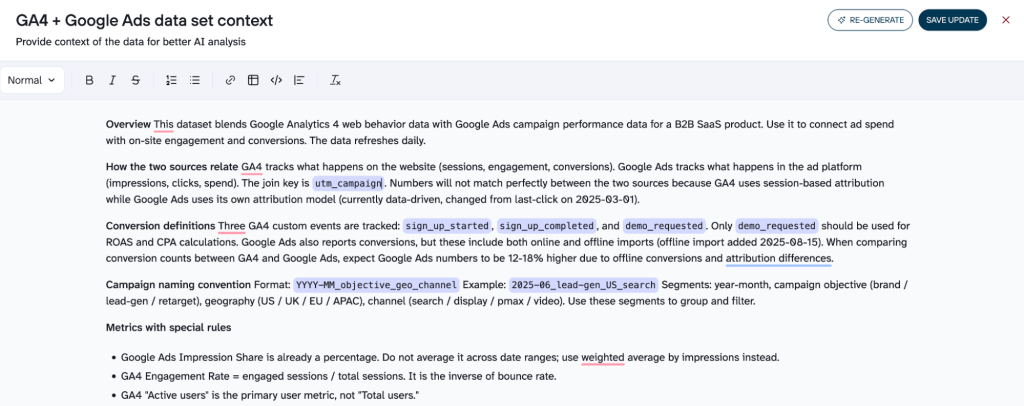Click the underlined word 'Three'
Viewport: 1024px width, 406px height.
[232, 226]
